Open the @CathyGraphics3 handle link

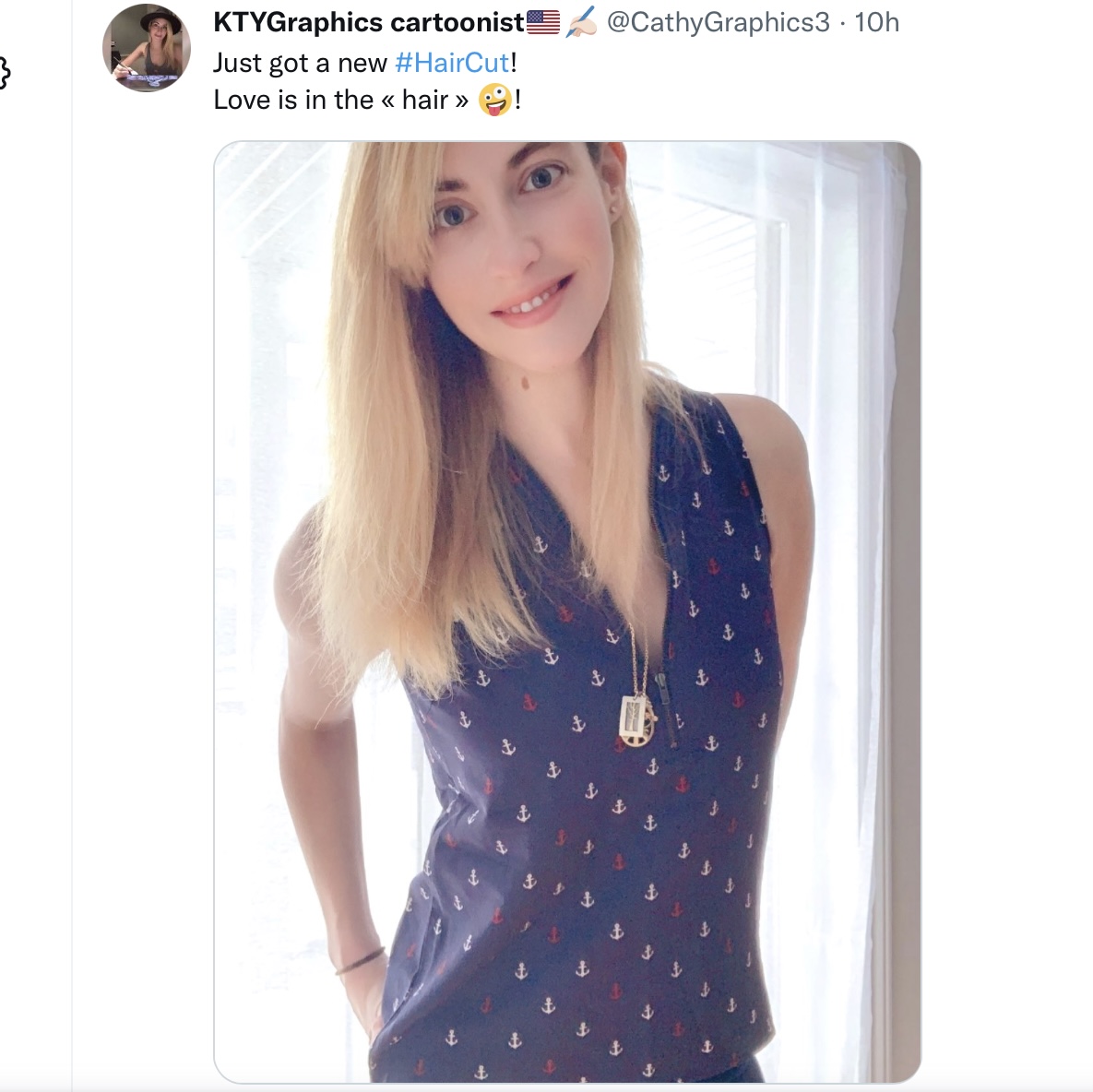pos(718,22)
